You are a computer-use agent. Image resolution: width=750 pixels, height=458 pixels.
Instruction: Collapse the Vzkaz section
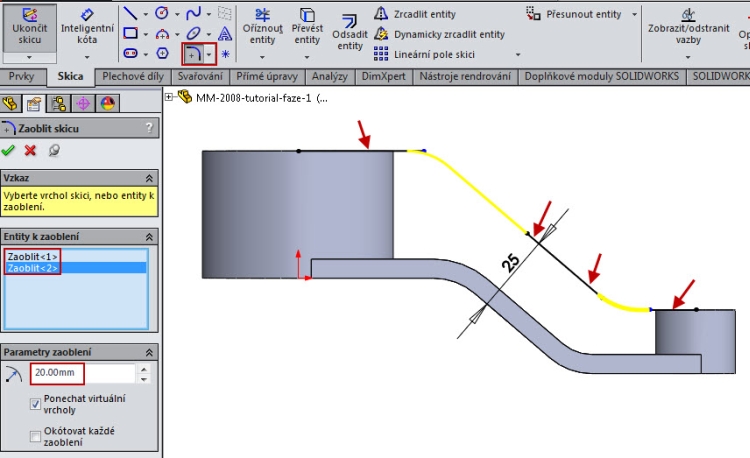[x=149, y=178]
